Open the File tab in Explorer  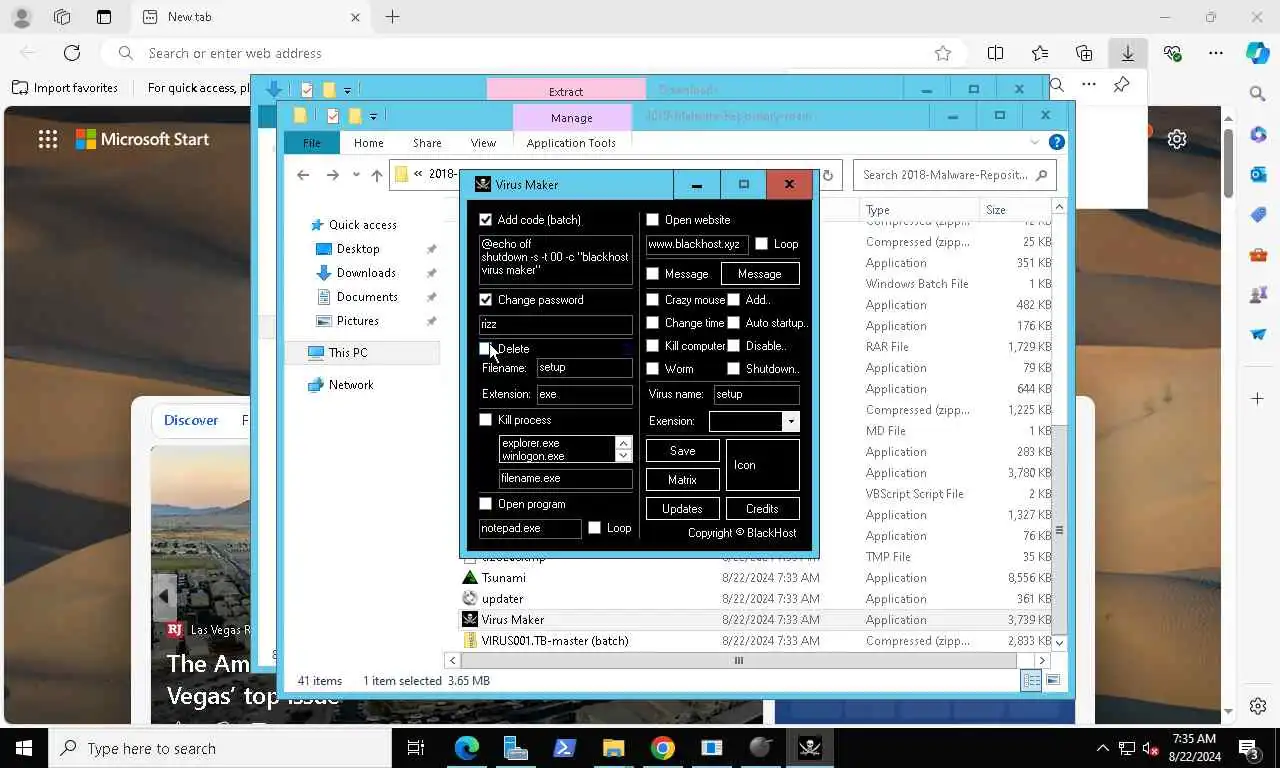(312, 143)
